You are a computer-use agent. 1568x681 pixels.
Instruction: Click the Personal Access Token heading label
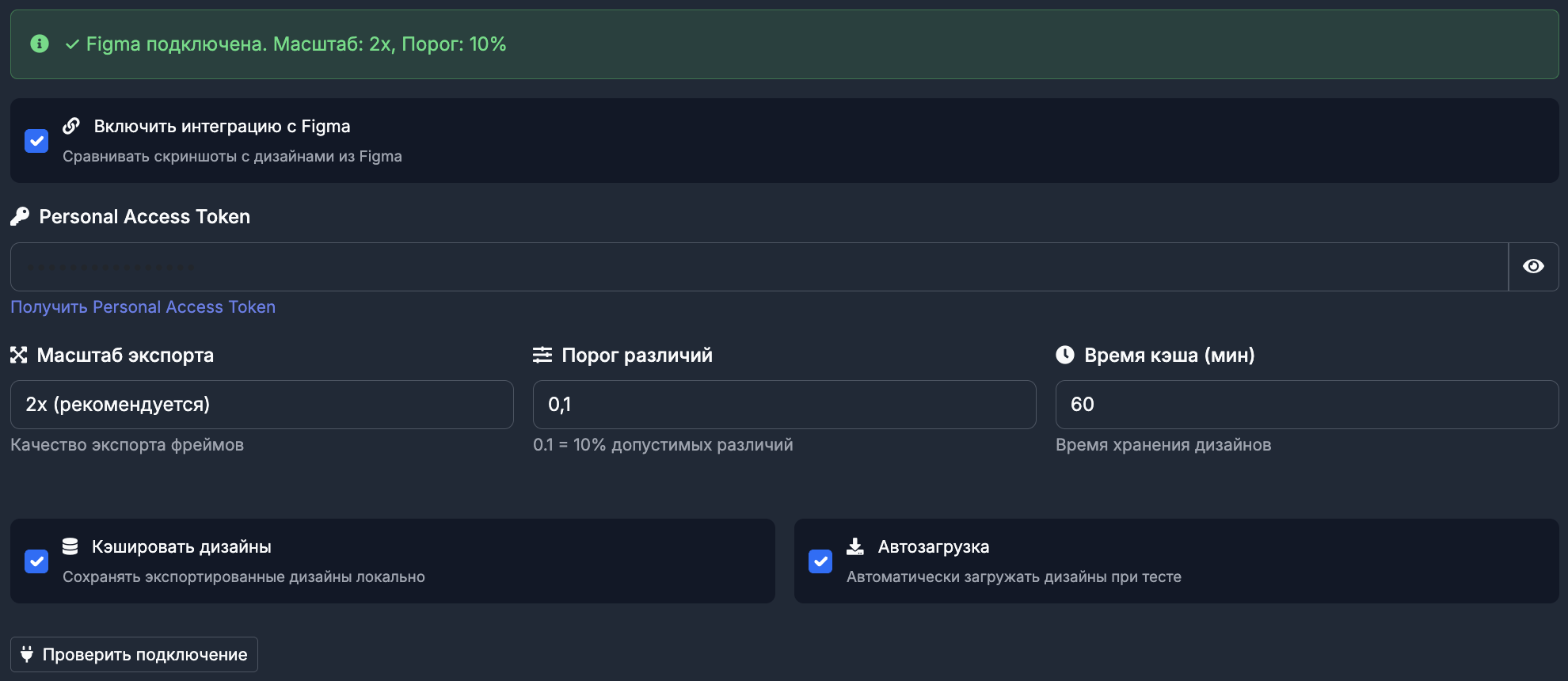[145, 217]
